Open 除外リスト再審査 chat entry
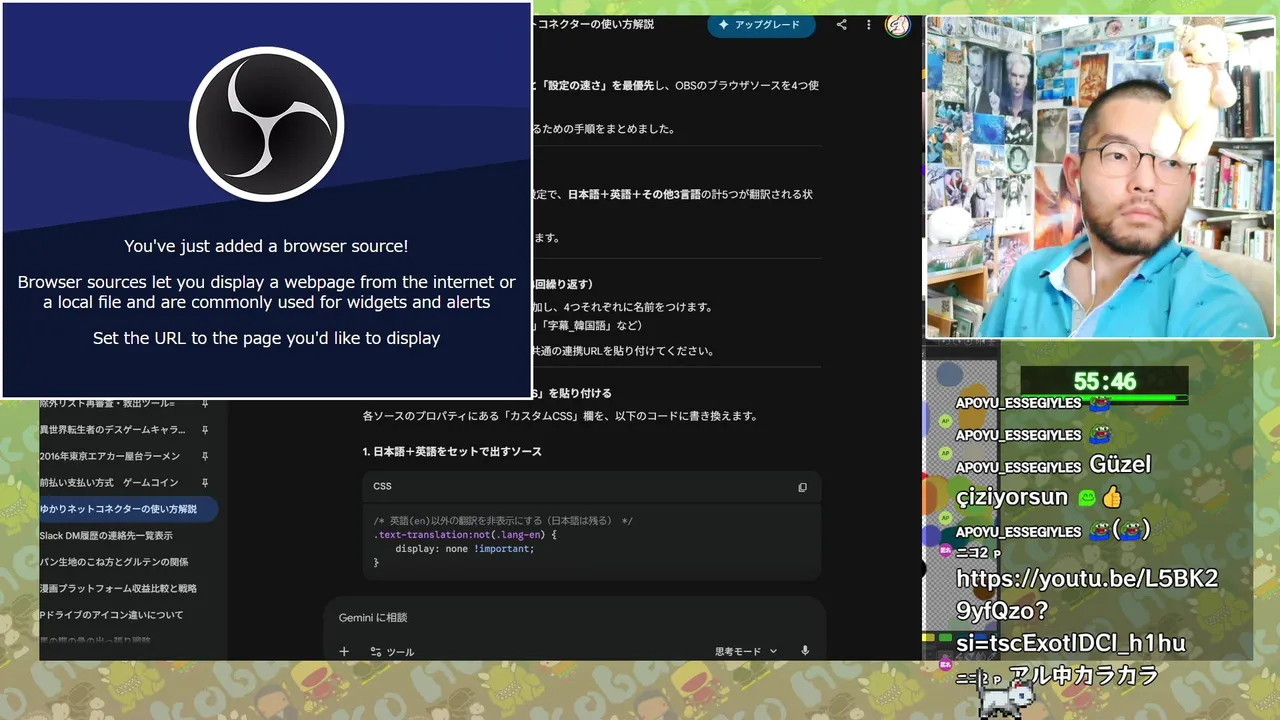This screenshot has width=1280, height=720. (108, 403)
